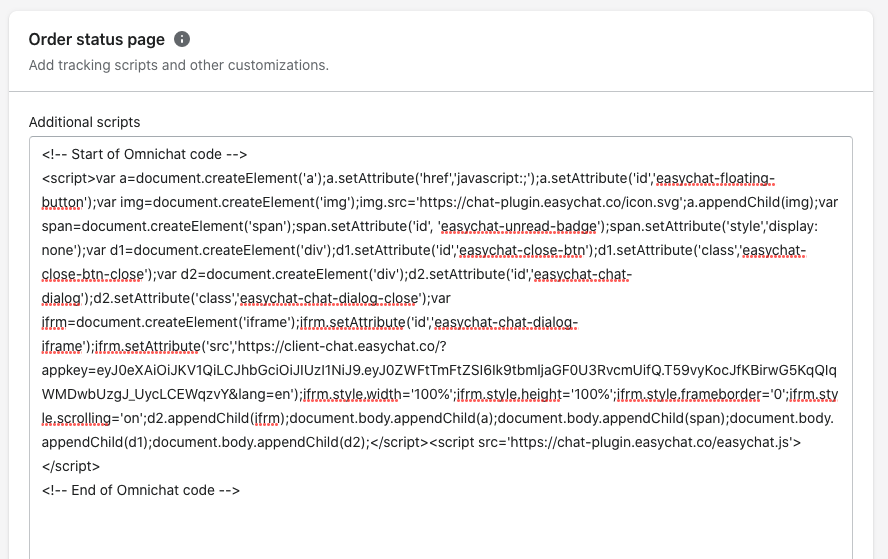The image size is (888, 559).
Task: Click the underlined easychat-chat-dialog-close text
Action: click(330, 298)
